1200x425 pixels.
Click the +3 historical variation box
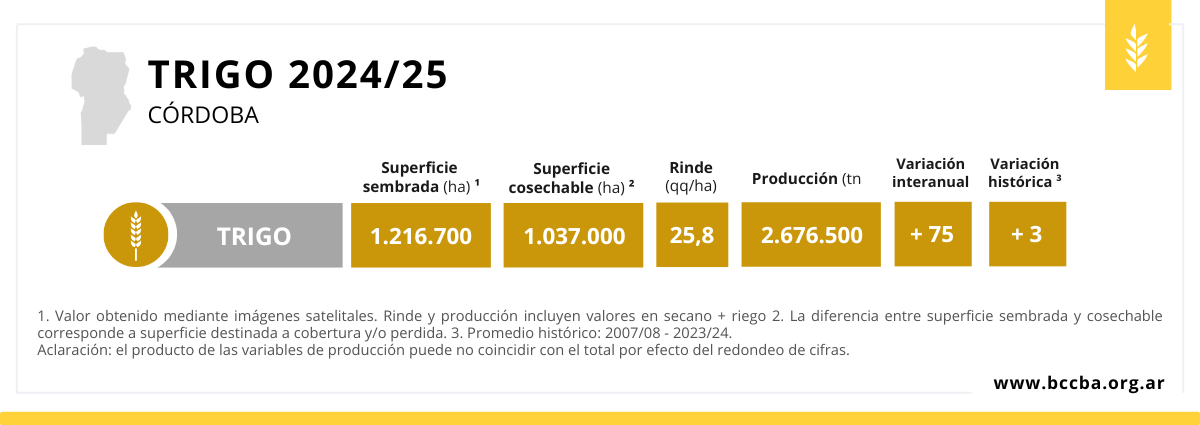pyautogui.click(x=1027, y=235)
